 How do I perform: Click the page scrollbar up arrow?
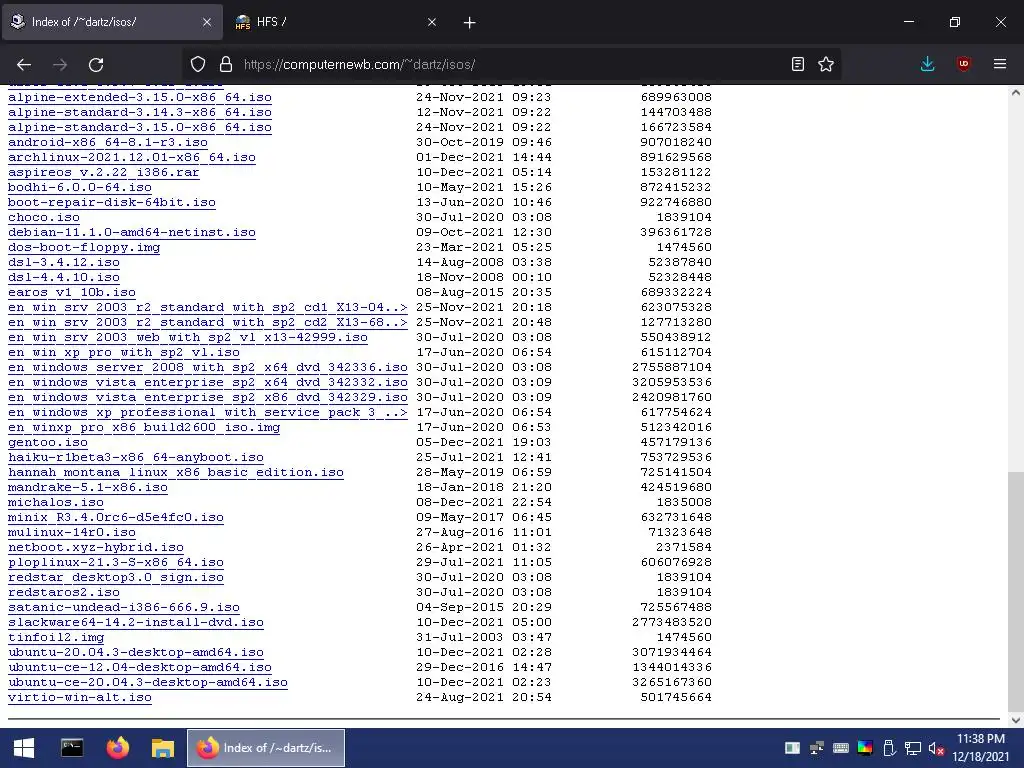tap(1016, 93)
